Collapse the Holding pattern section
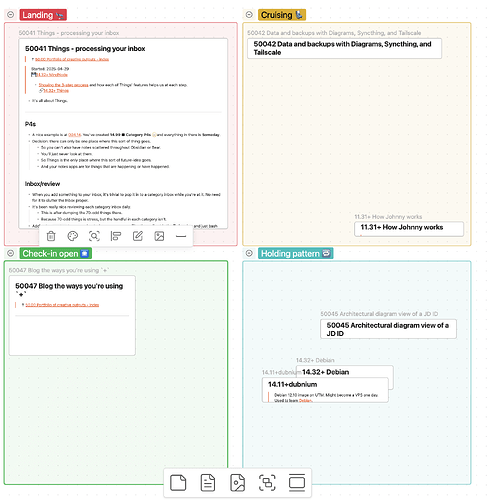 249,253
